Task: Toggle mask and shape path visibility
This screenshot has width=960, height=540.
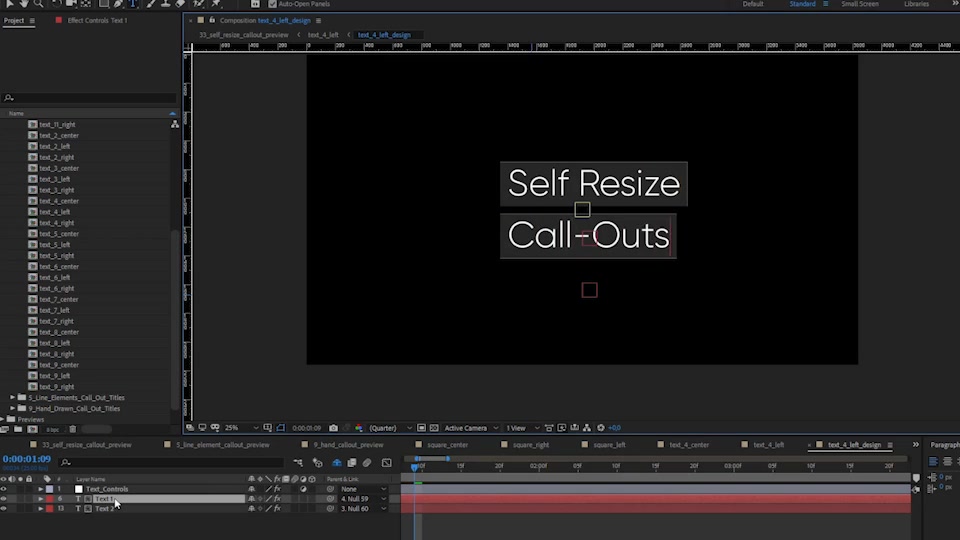Action: [x=280, y=428]
